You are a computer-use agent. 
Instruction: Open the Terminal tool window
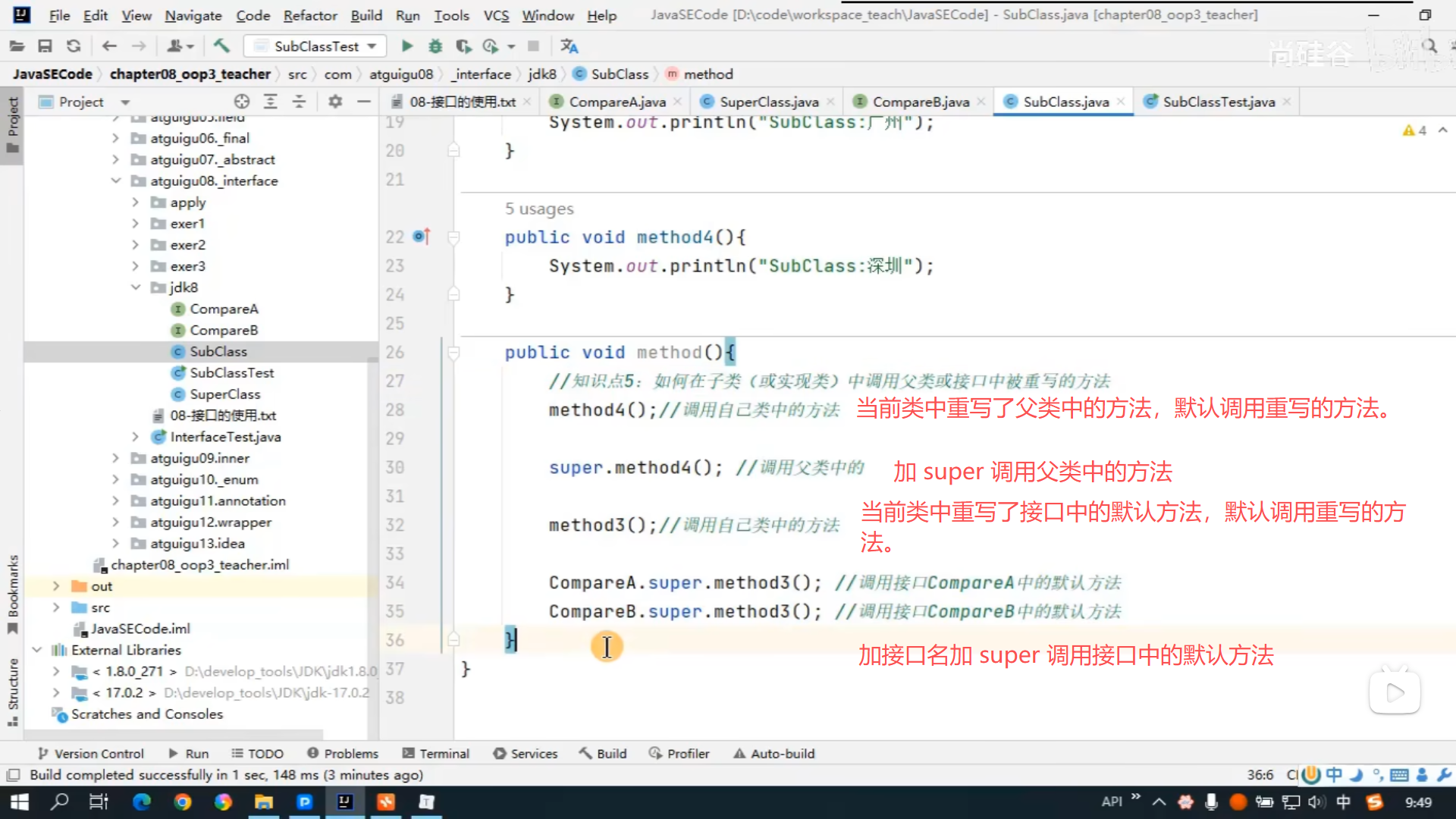(436, 753)
